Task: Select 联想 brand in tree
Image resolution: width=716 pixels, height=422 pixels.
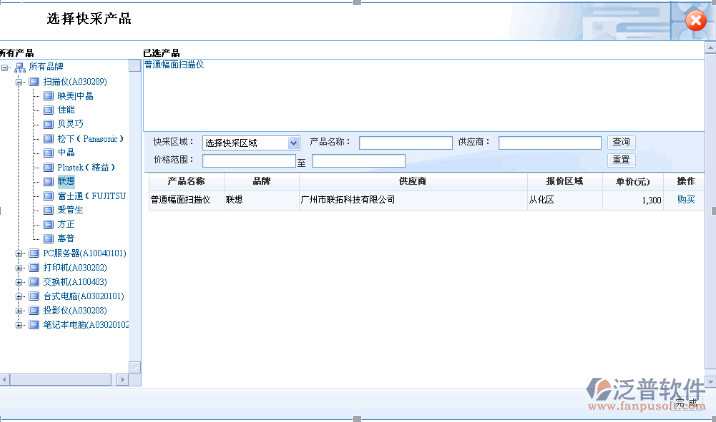Action: coord(66,182)
